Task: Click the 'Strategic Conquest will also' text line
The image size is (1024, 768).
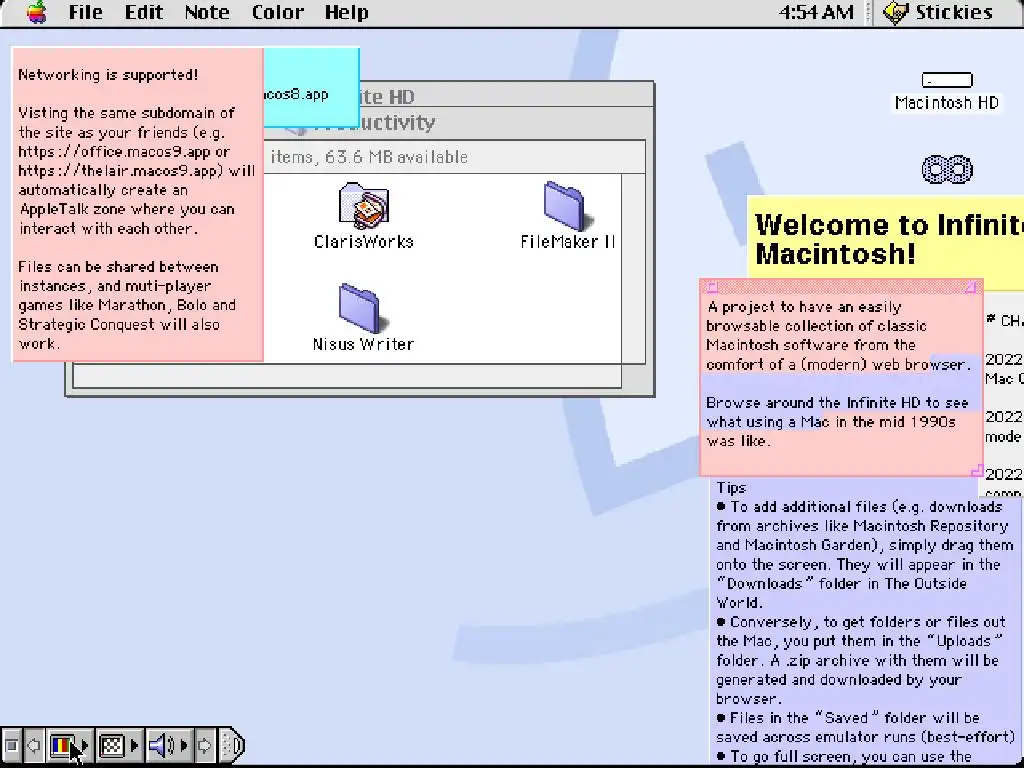Action: pyautogui.click(x=119, y=324)
